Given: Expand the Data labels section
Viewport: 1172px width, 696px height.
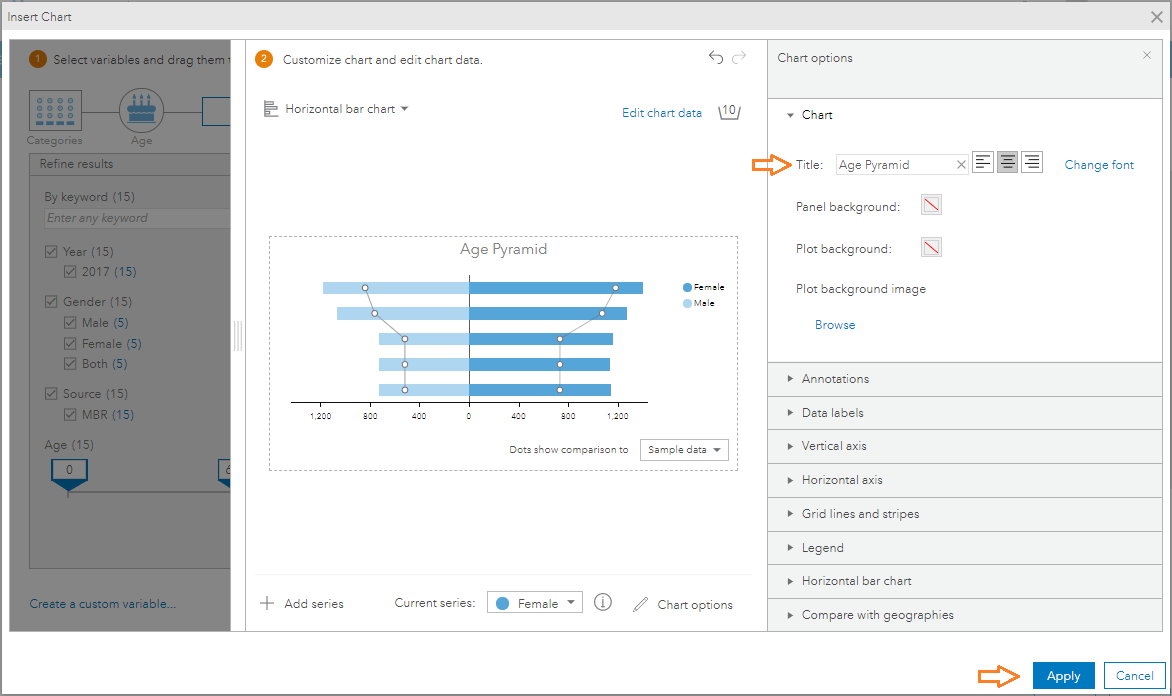Looking at the screenshot, I should click(832, 413).
